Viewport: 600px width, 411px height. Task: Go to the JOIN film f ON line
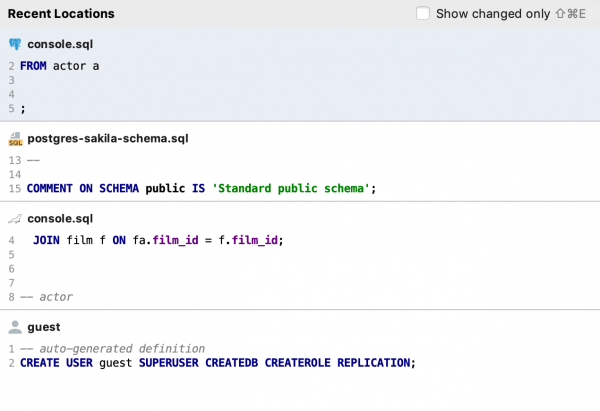click(x=158, y=241)
